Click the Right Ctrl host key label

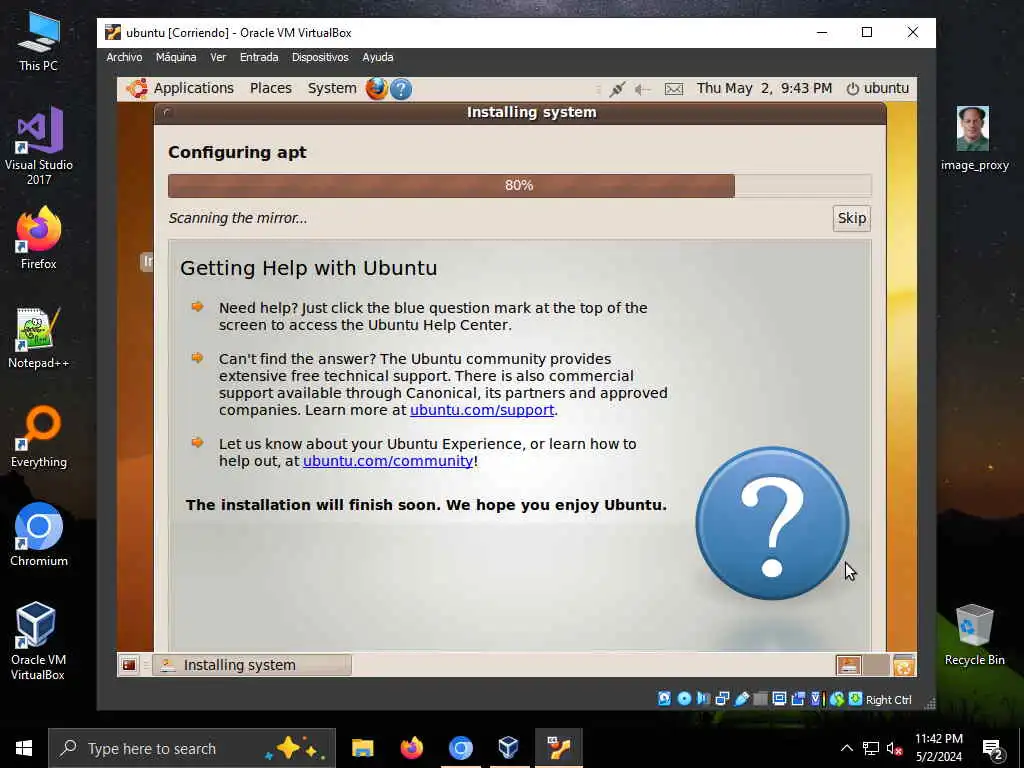(888, 699)
